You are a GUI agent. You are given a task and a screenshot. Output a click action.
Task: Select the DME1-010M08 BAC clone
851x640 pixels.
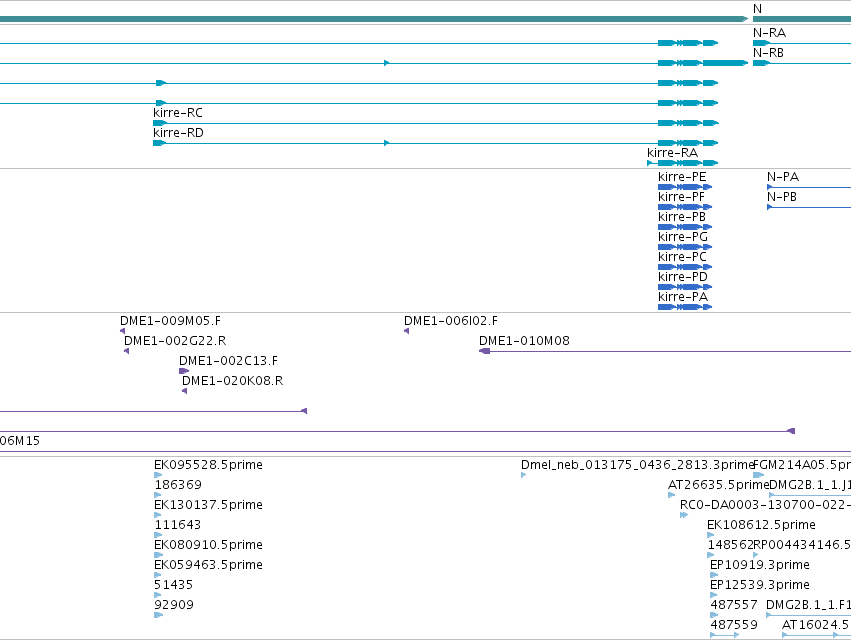(665, 351)
